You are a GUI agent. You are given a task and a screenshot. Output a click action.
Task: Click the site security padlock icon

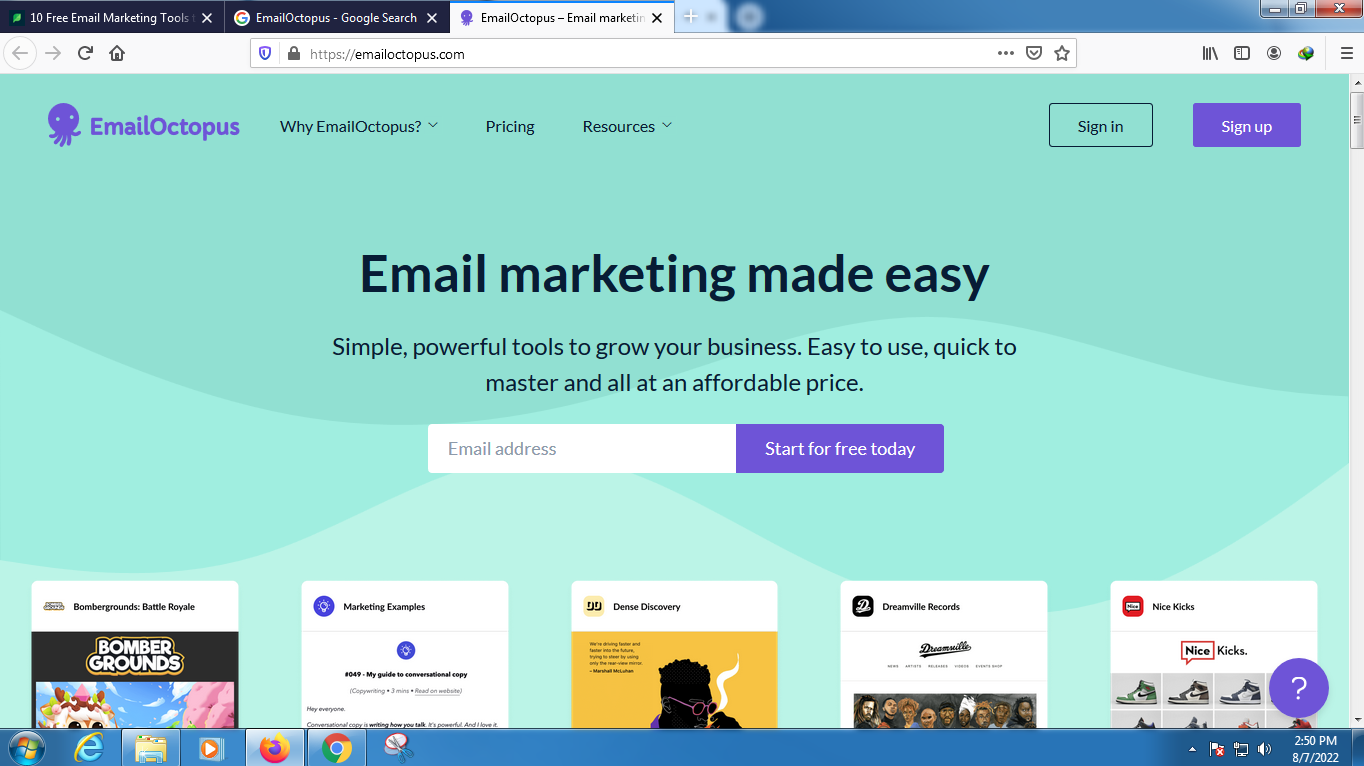tap(294, 54)
